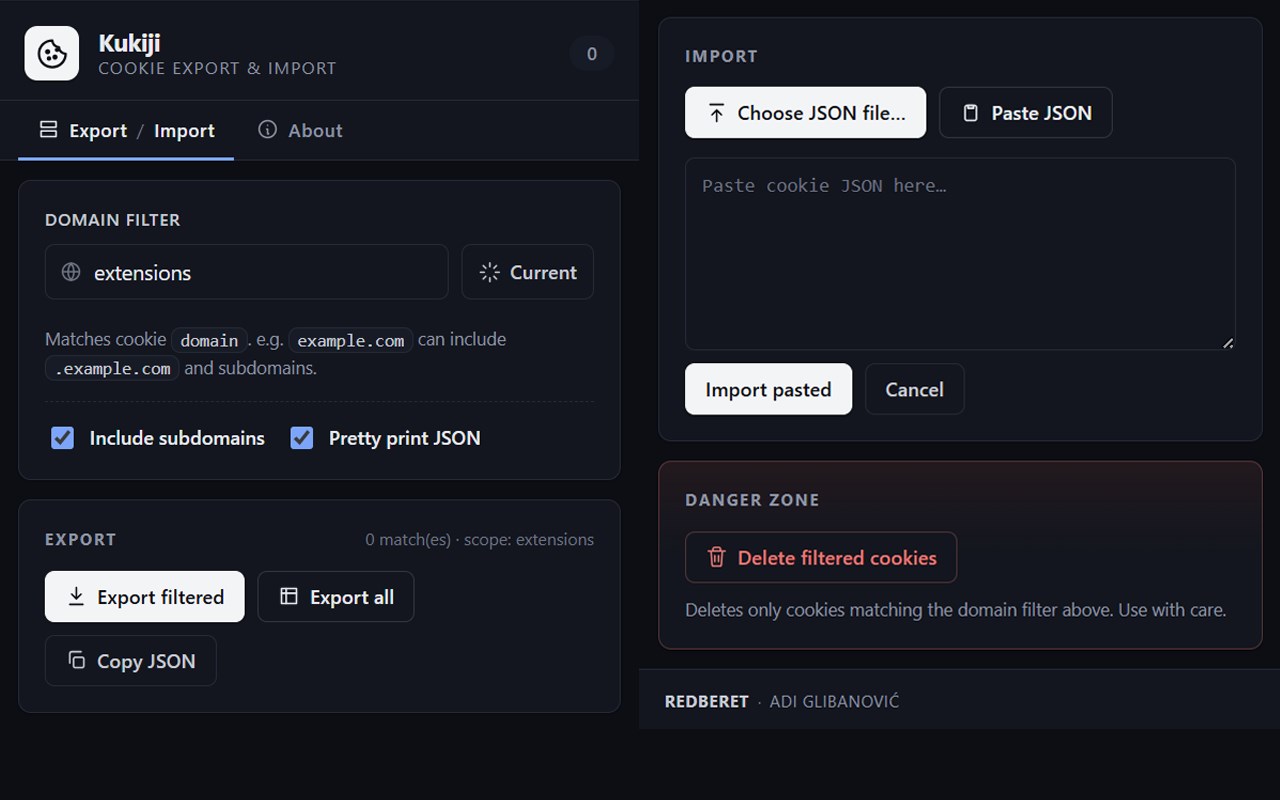The height and width of the screenshot is (800, 1280).
Task: Click the copy icon on Copy JSON
Action: click(76, 660)
